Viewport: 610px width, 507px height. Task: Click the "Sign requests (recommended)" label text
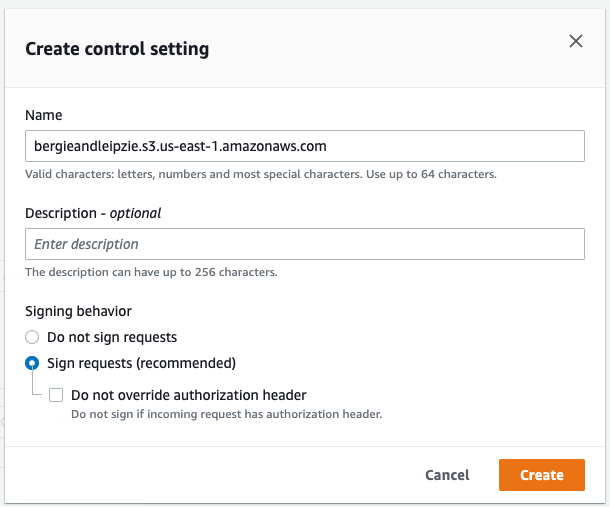tap(141, 363)
